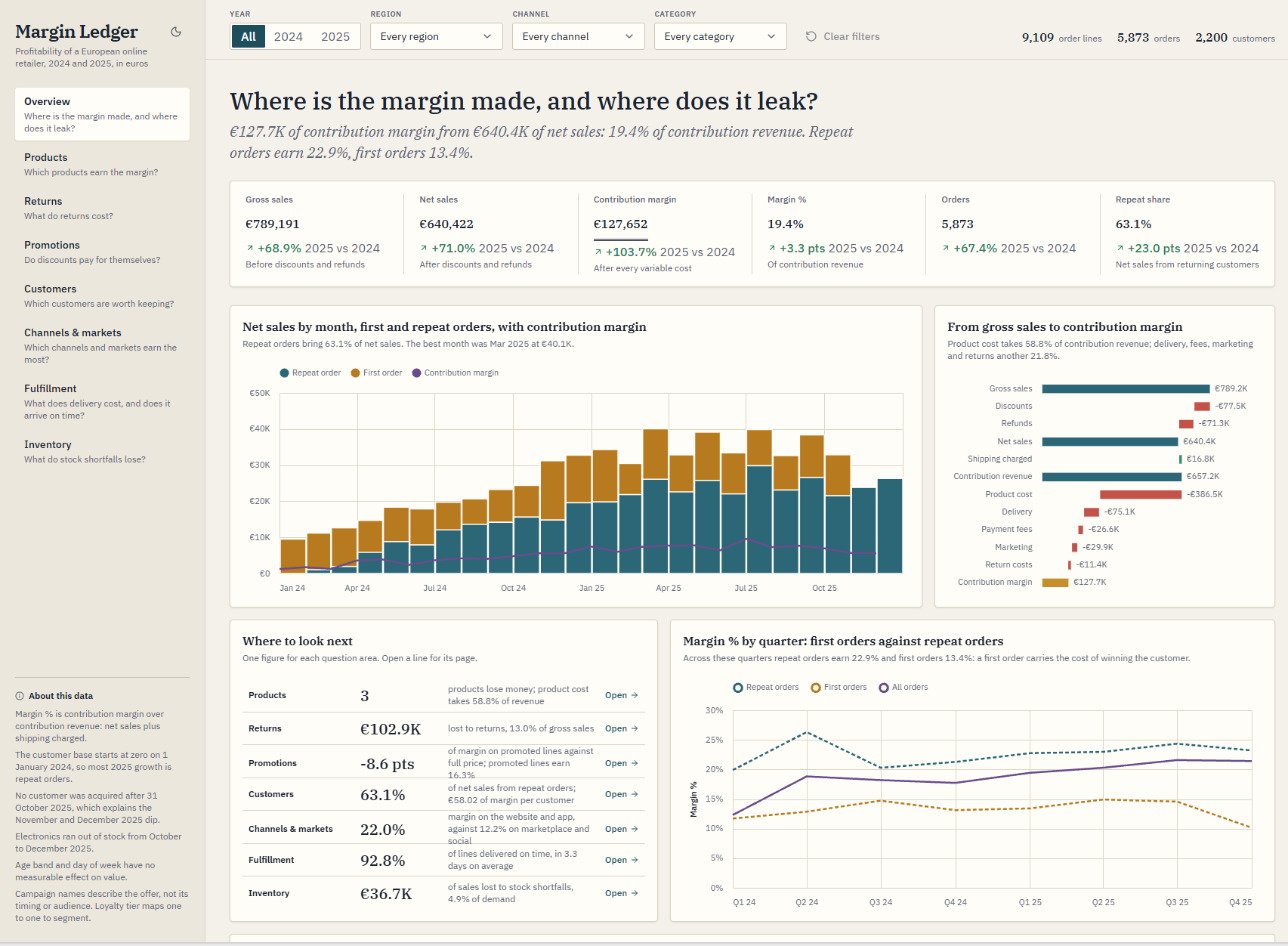
Task: Toggle dark mode with the moon icon
Action: click(x=176, y=32)
